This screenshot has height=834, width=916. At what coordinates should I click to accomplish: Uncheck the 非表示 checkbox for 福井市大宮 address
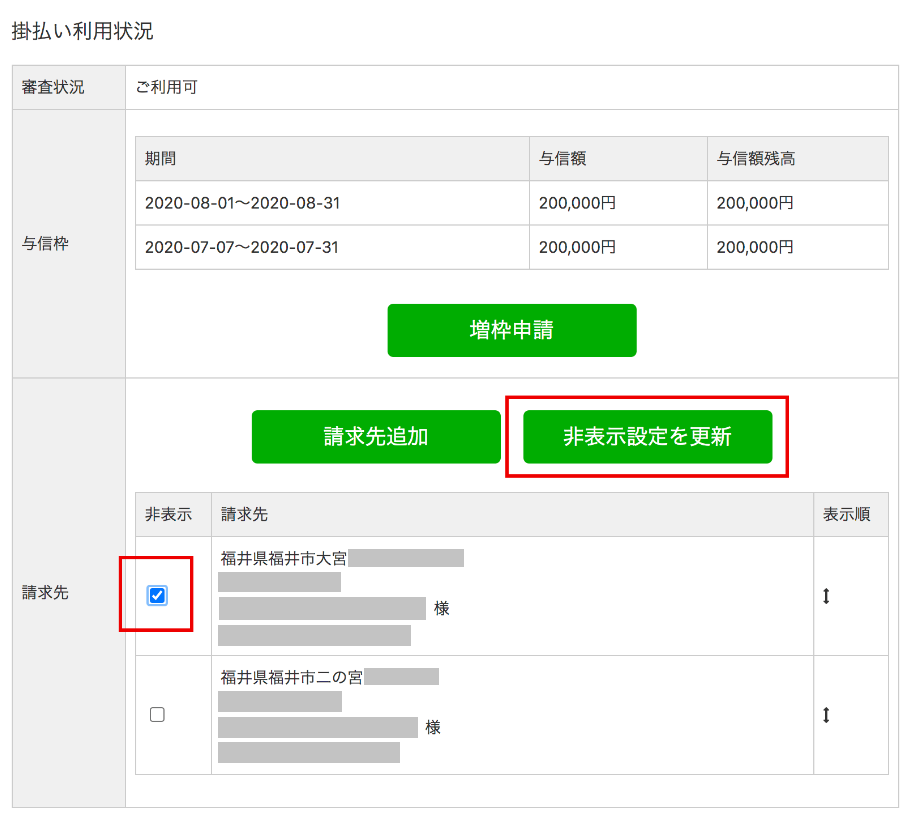click(157, 595)
